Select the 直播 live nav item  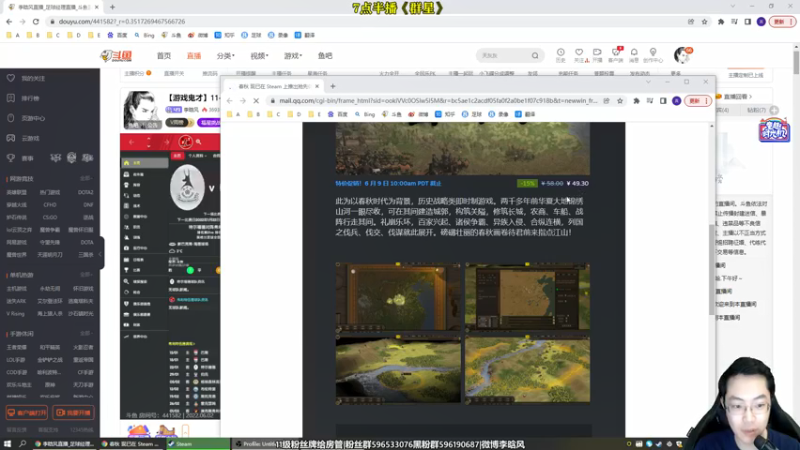(194, 56)
